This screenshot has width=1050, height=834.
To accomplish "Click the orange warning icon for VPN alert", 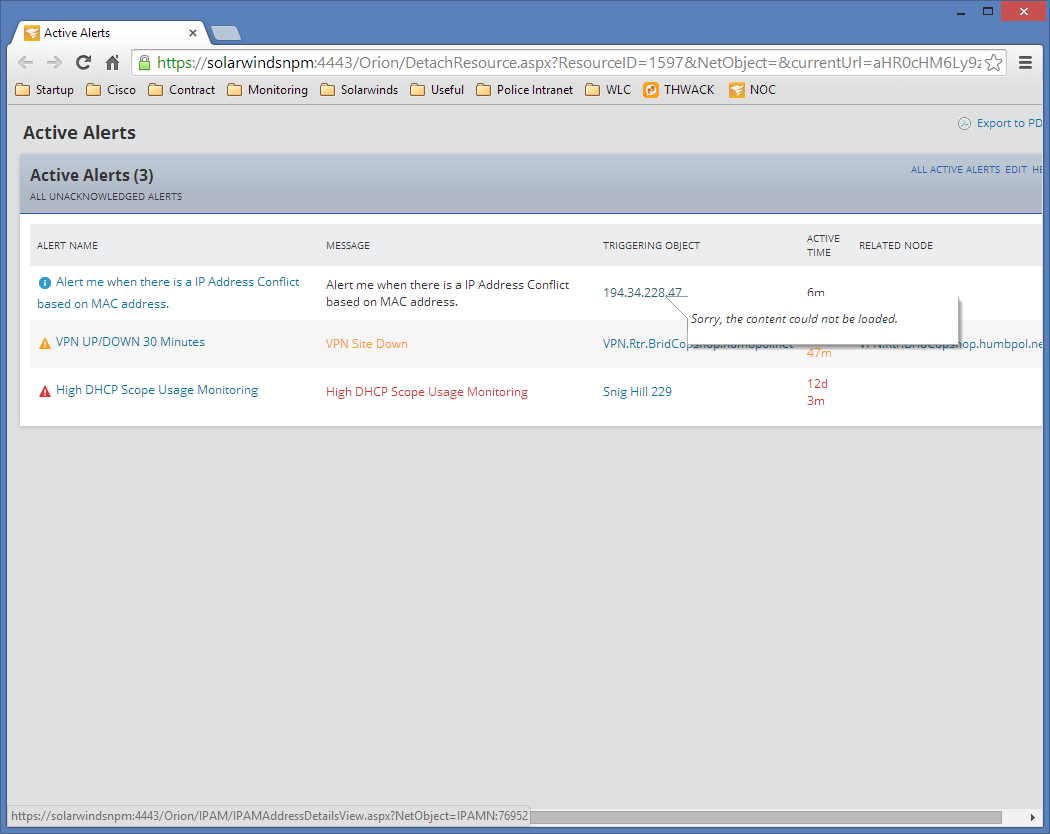I will [45, 344].
